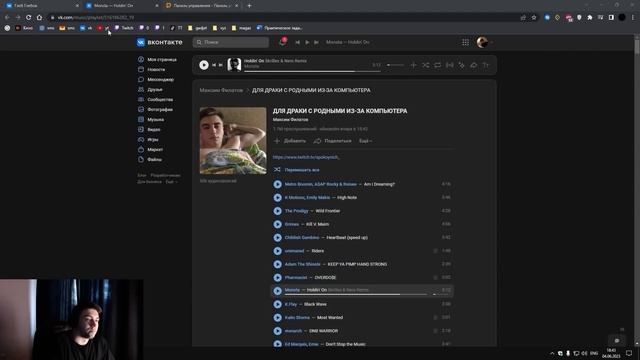Click the similar tracks icon in the player
This screenshot has width=640, height=360.
click(462, 65)
